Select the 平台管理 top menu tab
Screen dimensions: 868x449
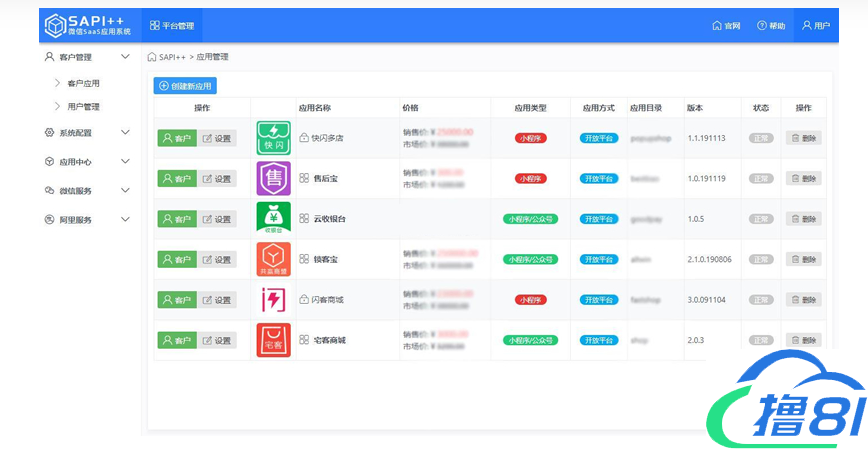172,26
